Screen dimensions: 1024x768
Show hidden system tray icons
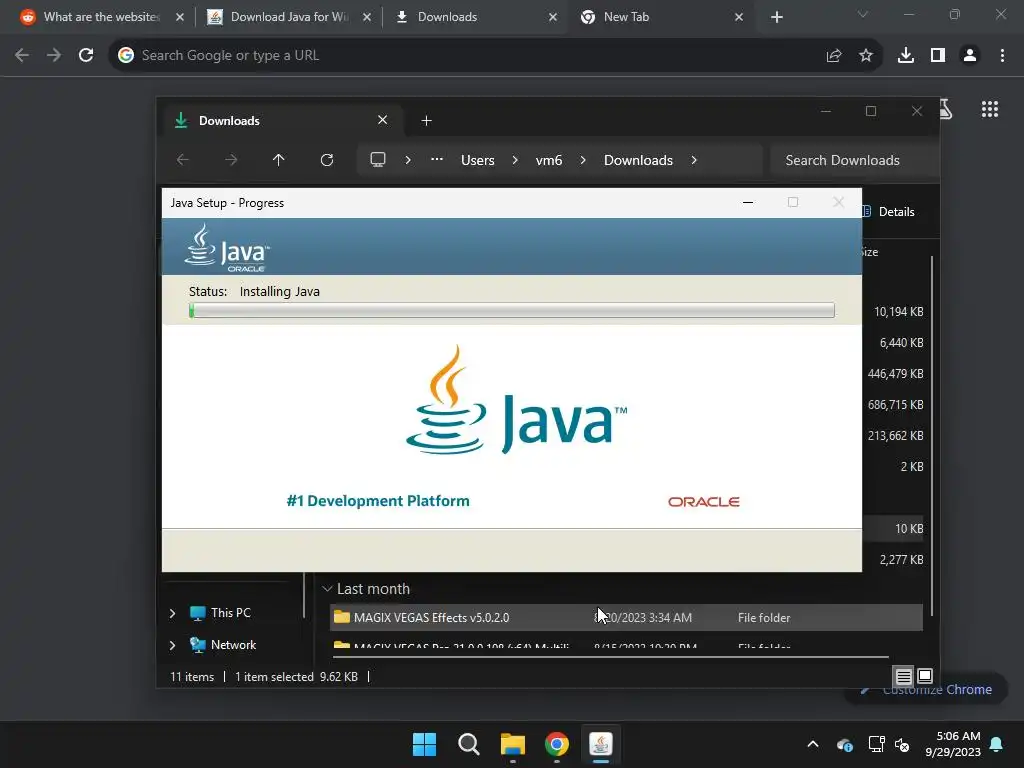(812, 744)
